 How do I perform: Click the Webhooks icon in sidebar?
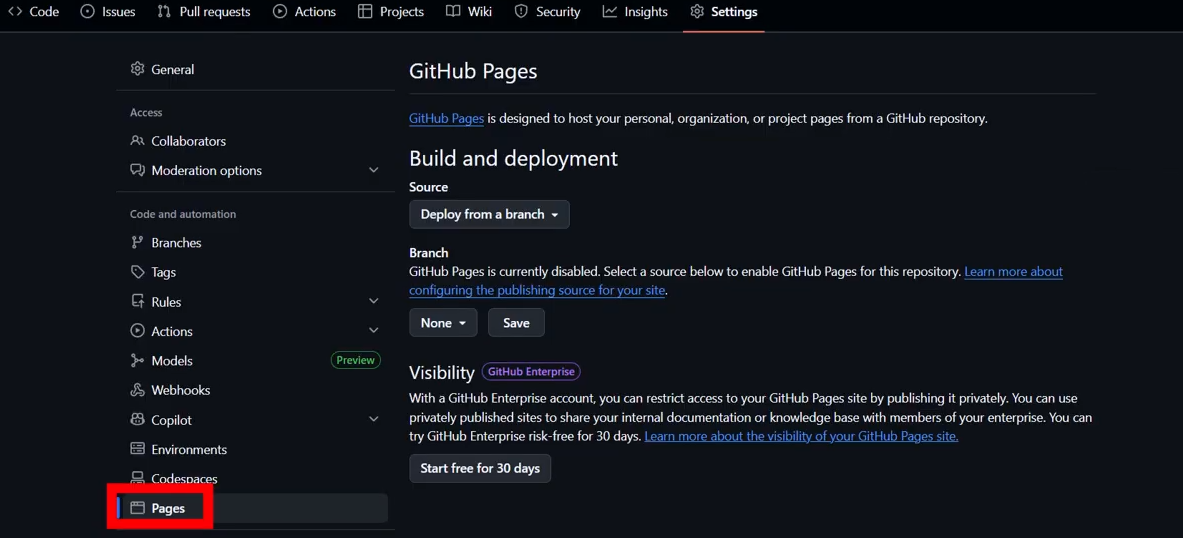pos(137,390)
